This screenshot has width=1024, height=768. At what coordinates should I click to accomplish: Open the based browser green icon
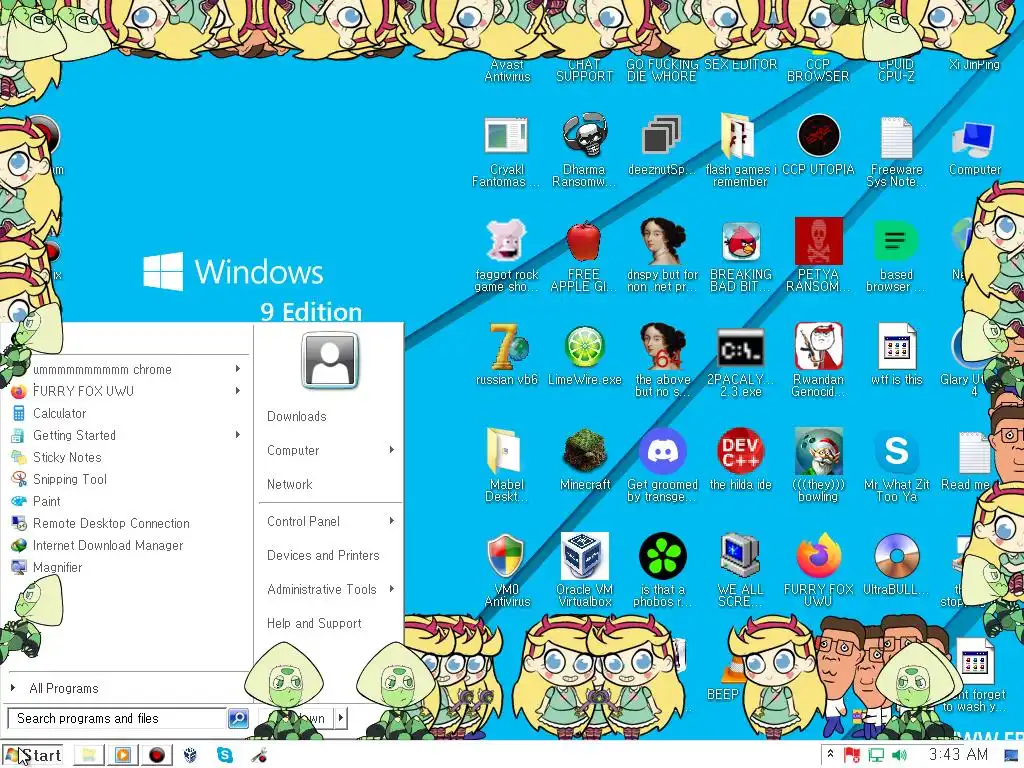896,241
